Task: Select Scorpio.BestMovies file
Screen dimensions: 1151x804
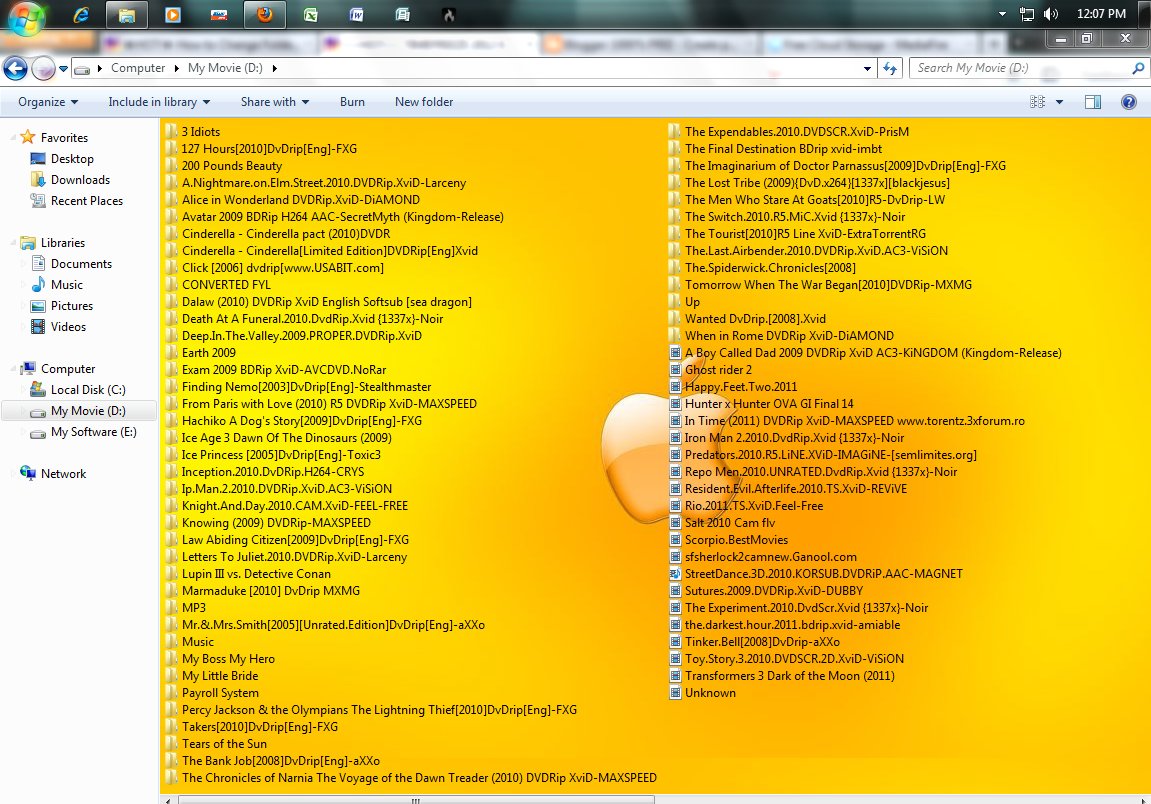Action: click(736, 540)
